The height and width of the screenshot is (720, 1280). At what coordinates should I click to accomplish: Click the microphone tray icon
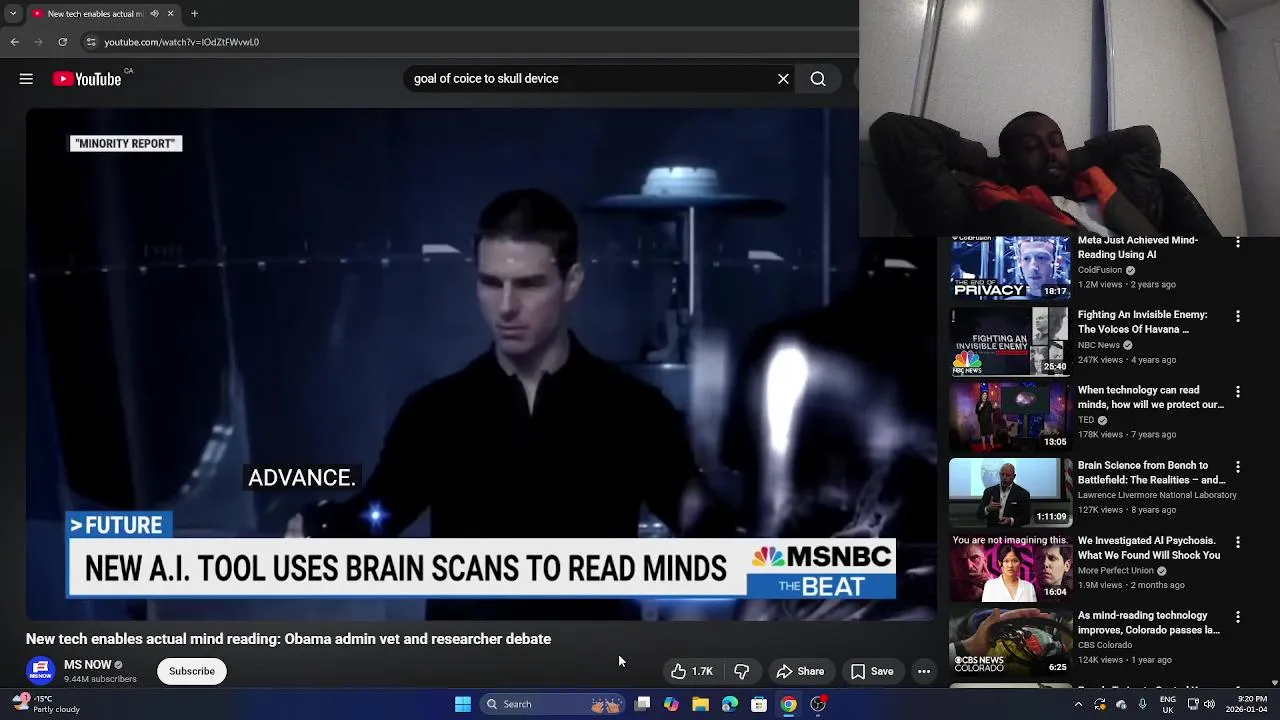pos(1142,704)
